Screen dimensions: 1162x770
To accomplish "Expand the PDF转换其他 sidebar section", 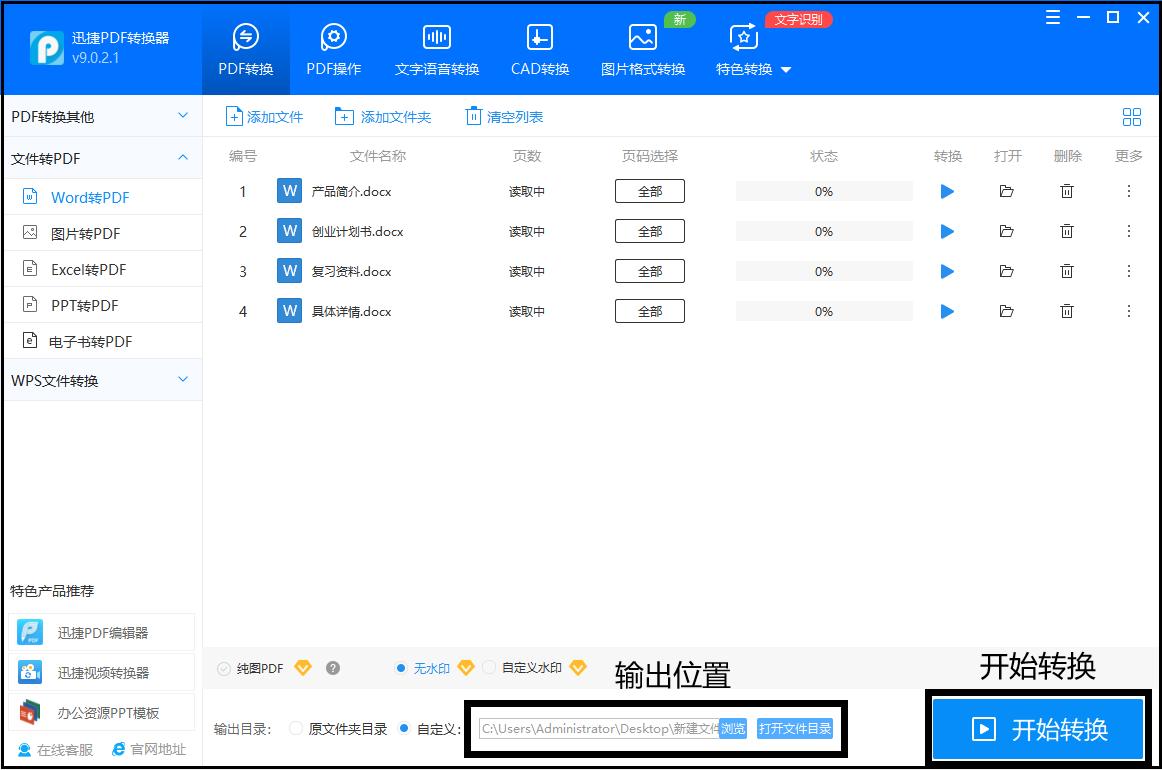I will point(100,116).
